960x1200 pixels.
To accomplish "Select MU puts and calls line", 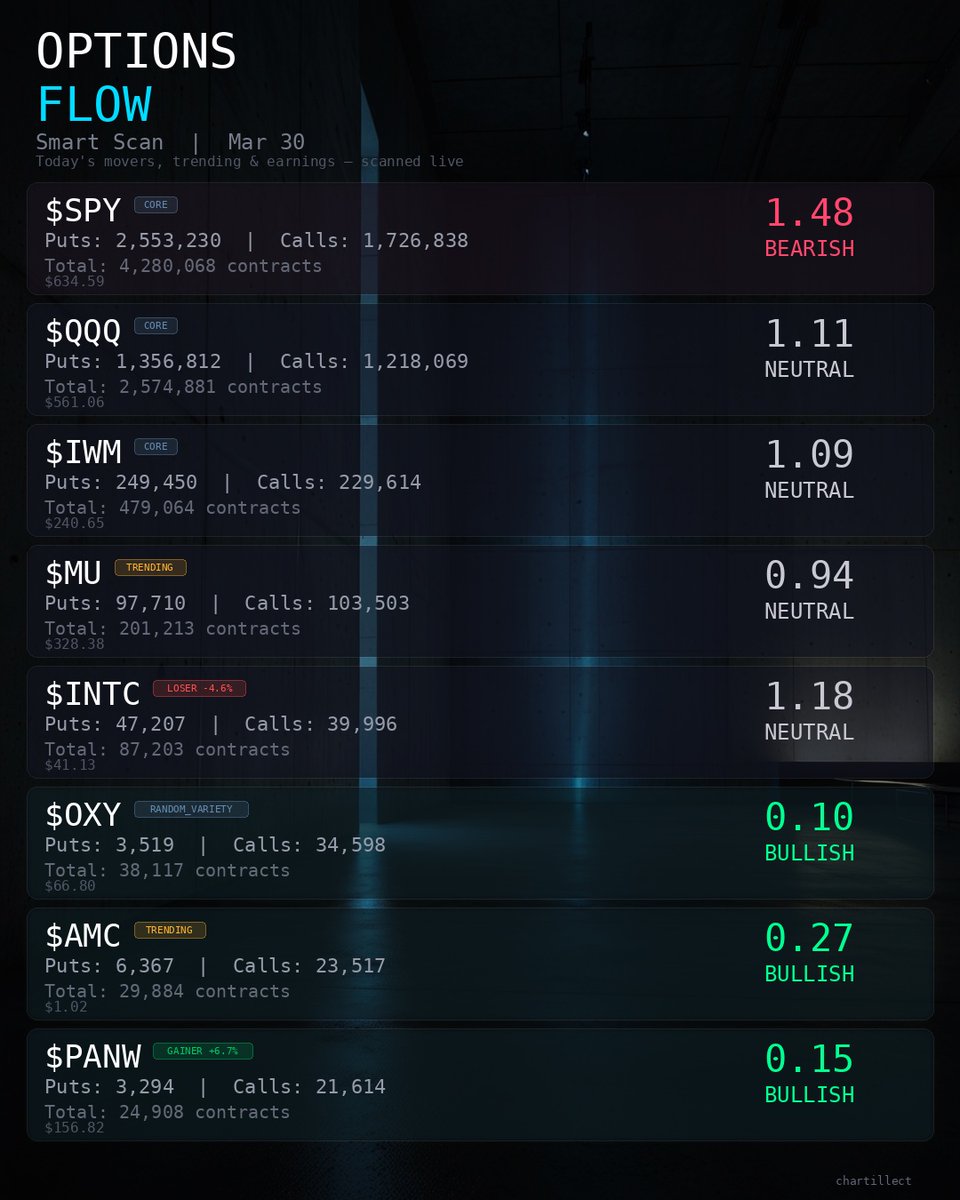I will 227,604.
